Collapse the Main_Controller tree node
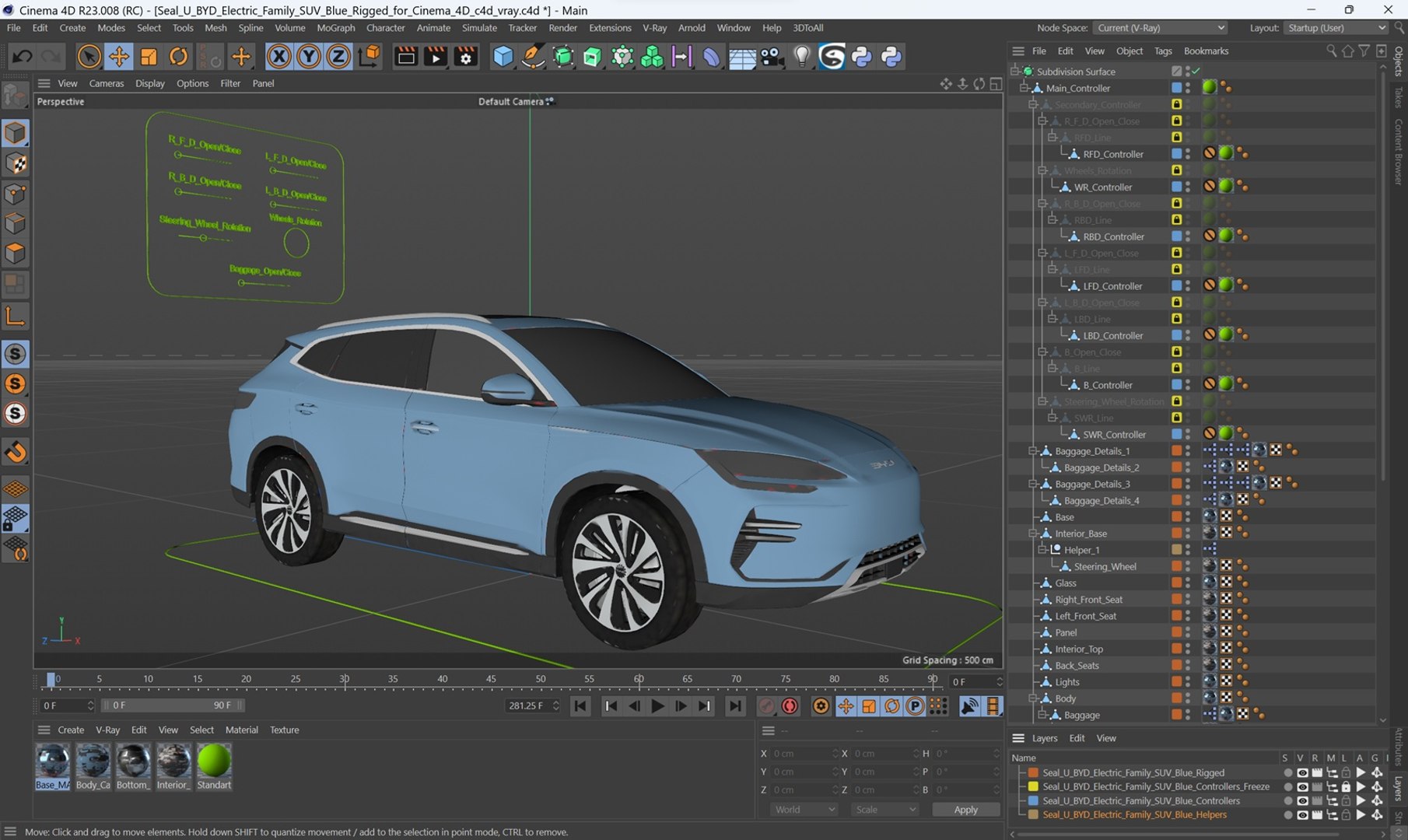This screenshot has width=1408, height=840. 1024,88
